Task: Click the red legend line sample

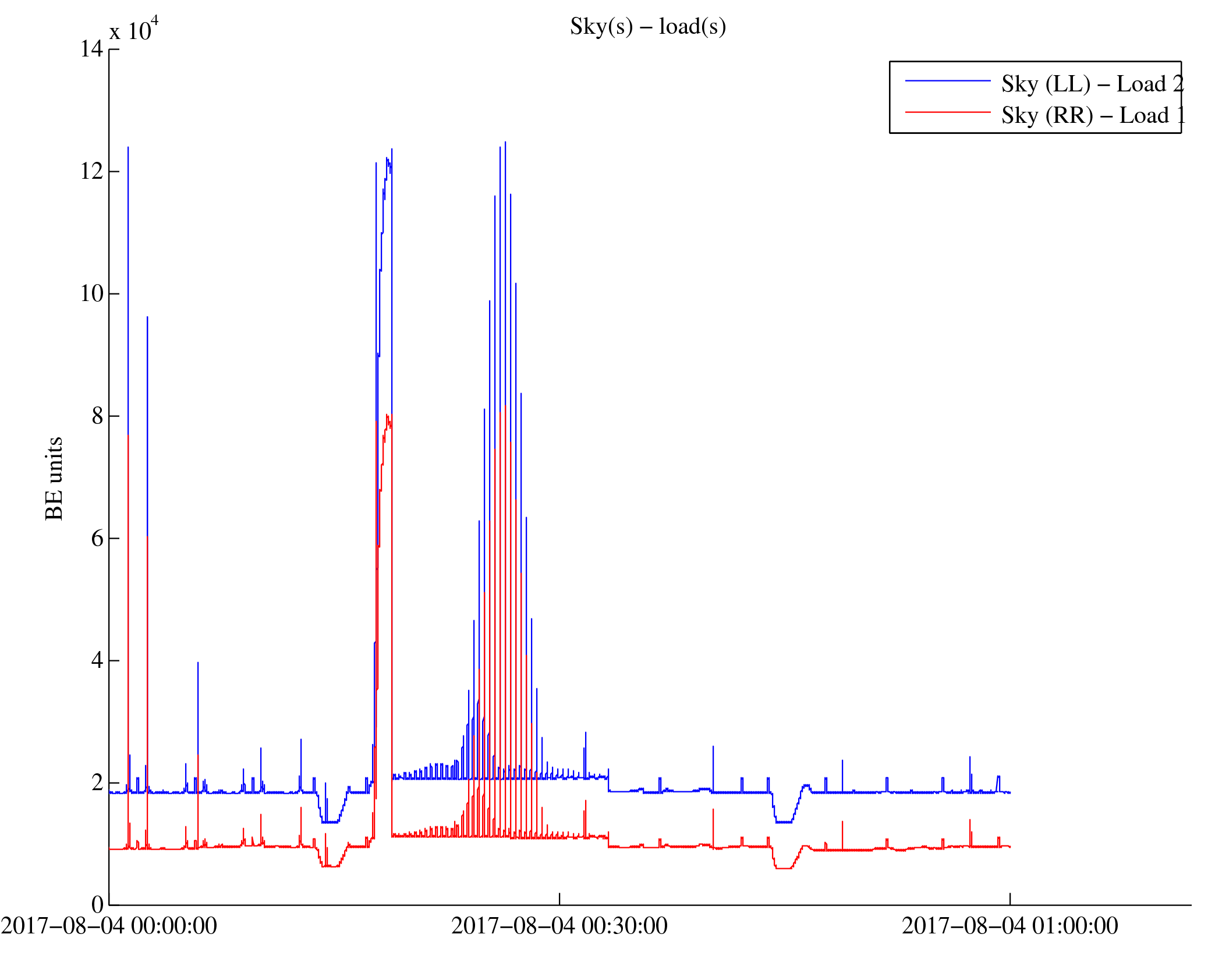Action: point(948,112)
